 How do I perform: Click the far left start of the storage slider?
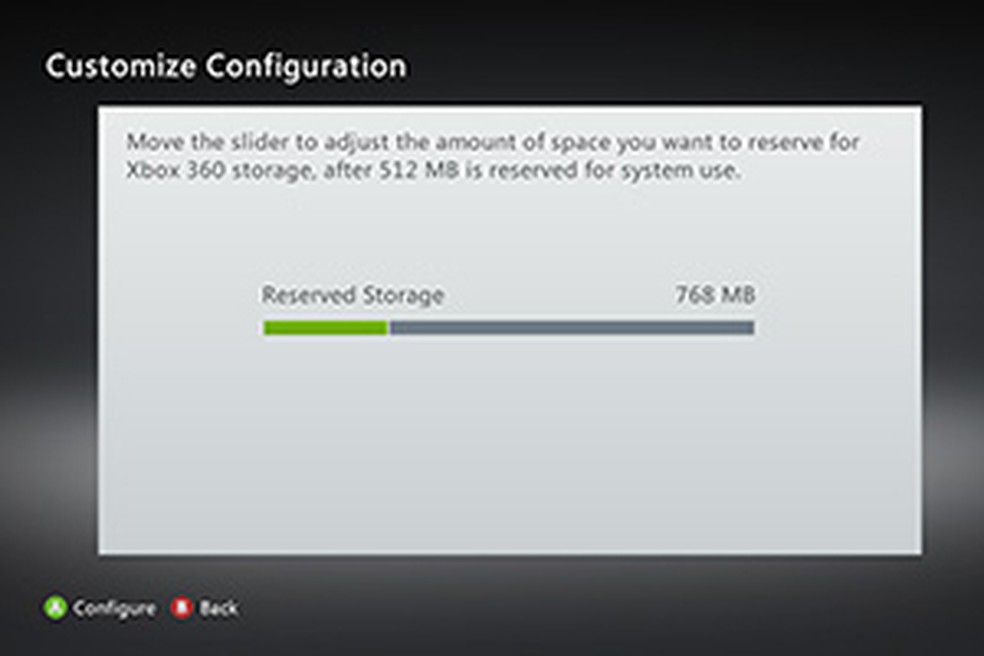click(x=266, y=328)
